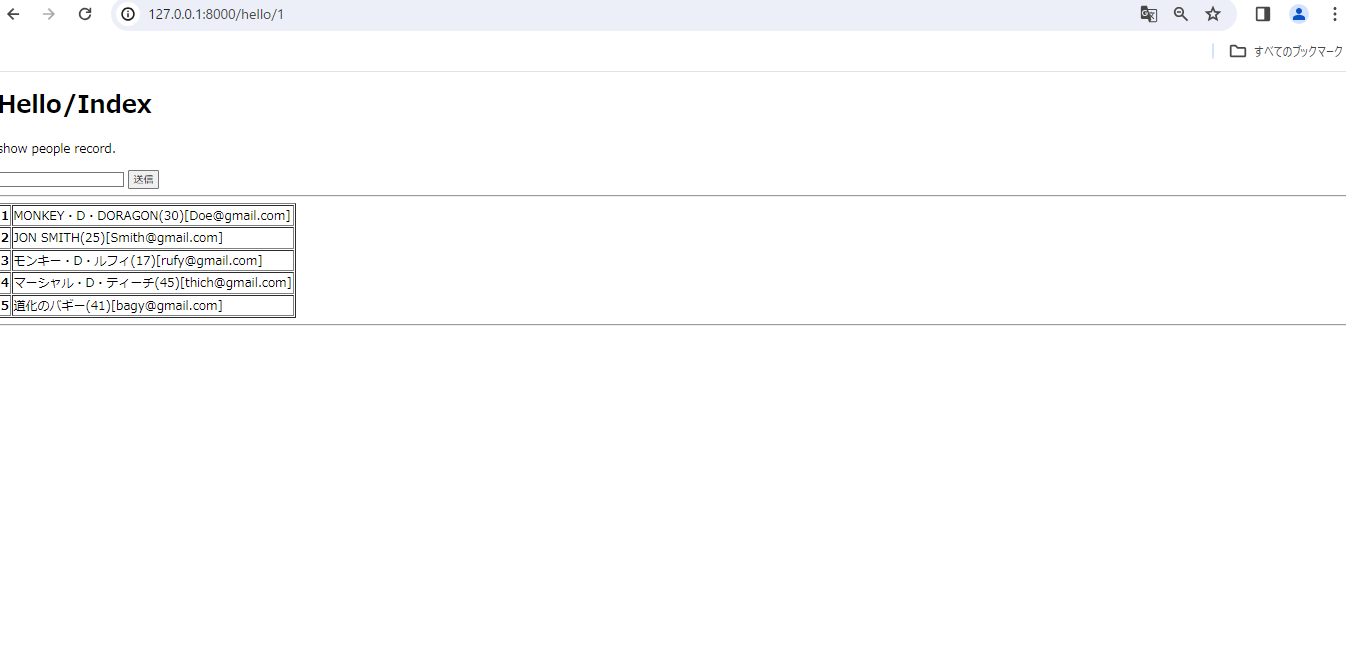Click the browser forward arrow
This screenshot has width=1346, height=668.
click(49, 14)
